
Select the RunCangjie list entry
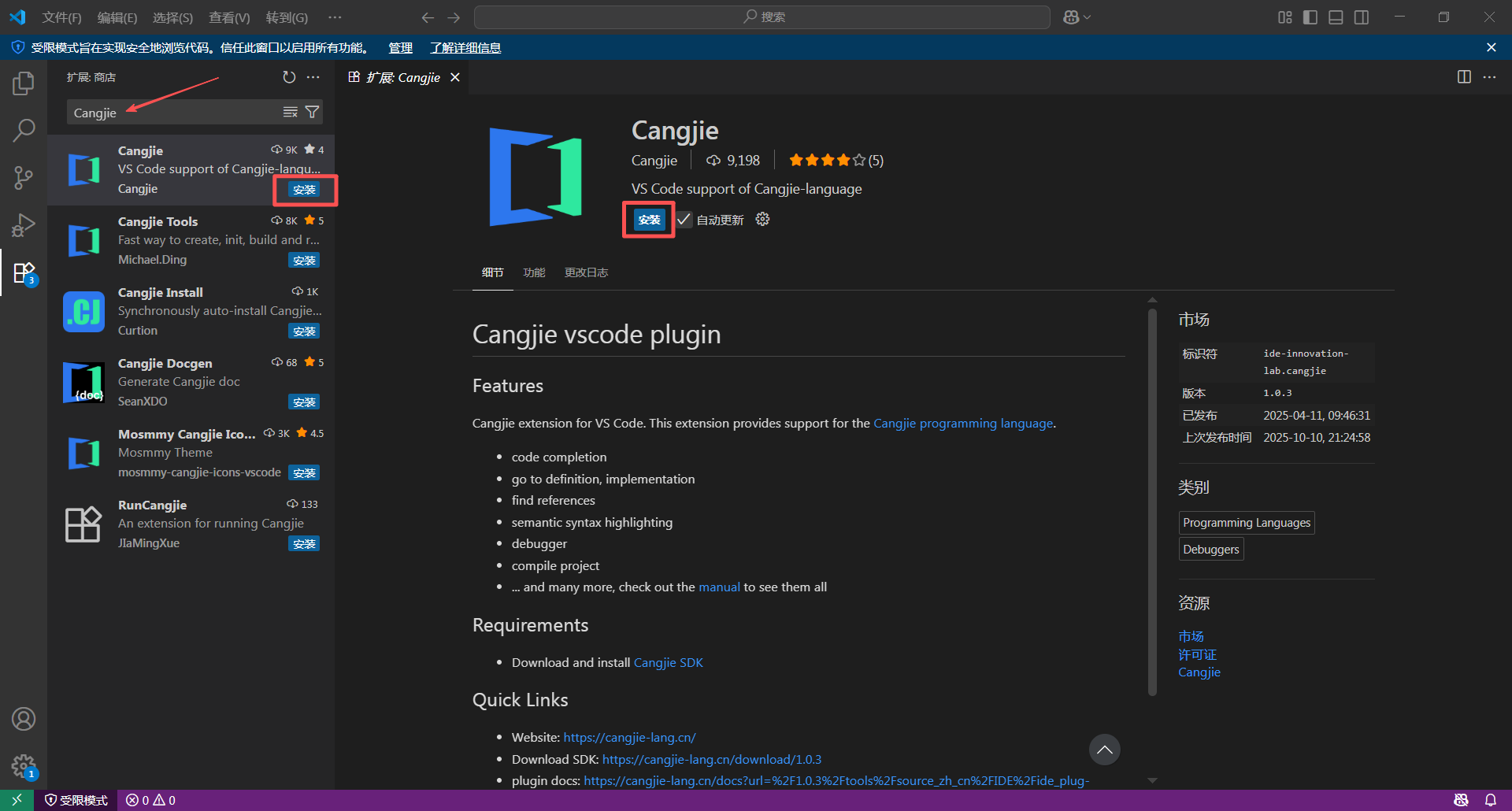[x=191, y=524]
